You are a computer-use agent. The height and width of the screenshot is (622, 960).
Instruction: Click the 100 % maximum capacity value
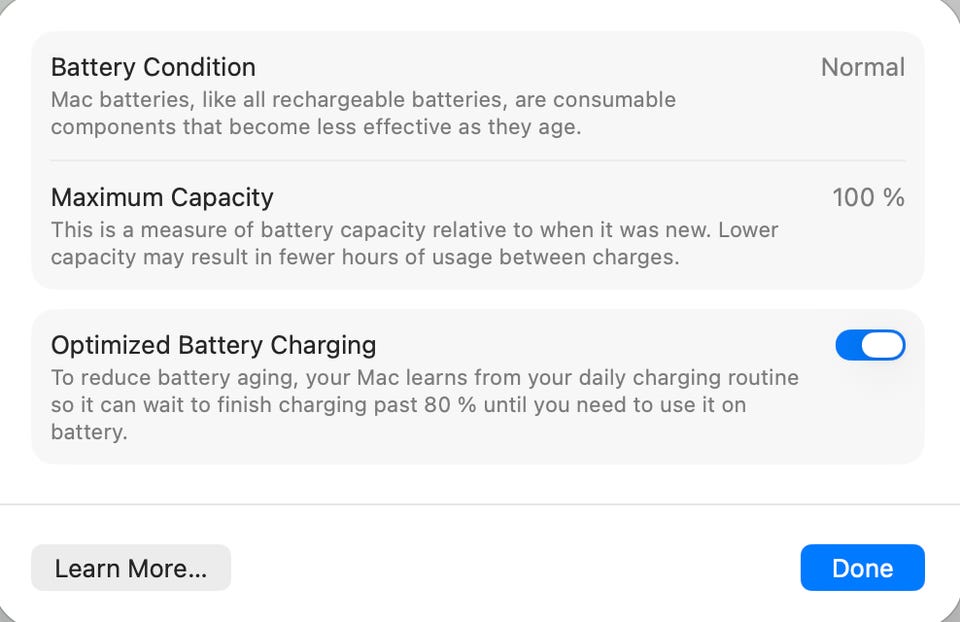pos(868,197)
